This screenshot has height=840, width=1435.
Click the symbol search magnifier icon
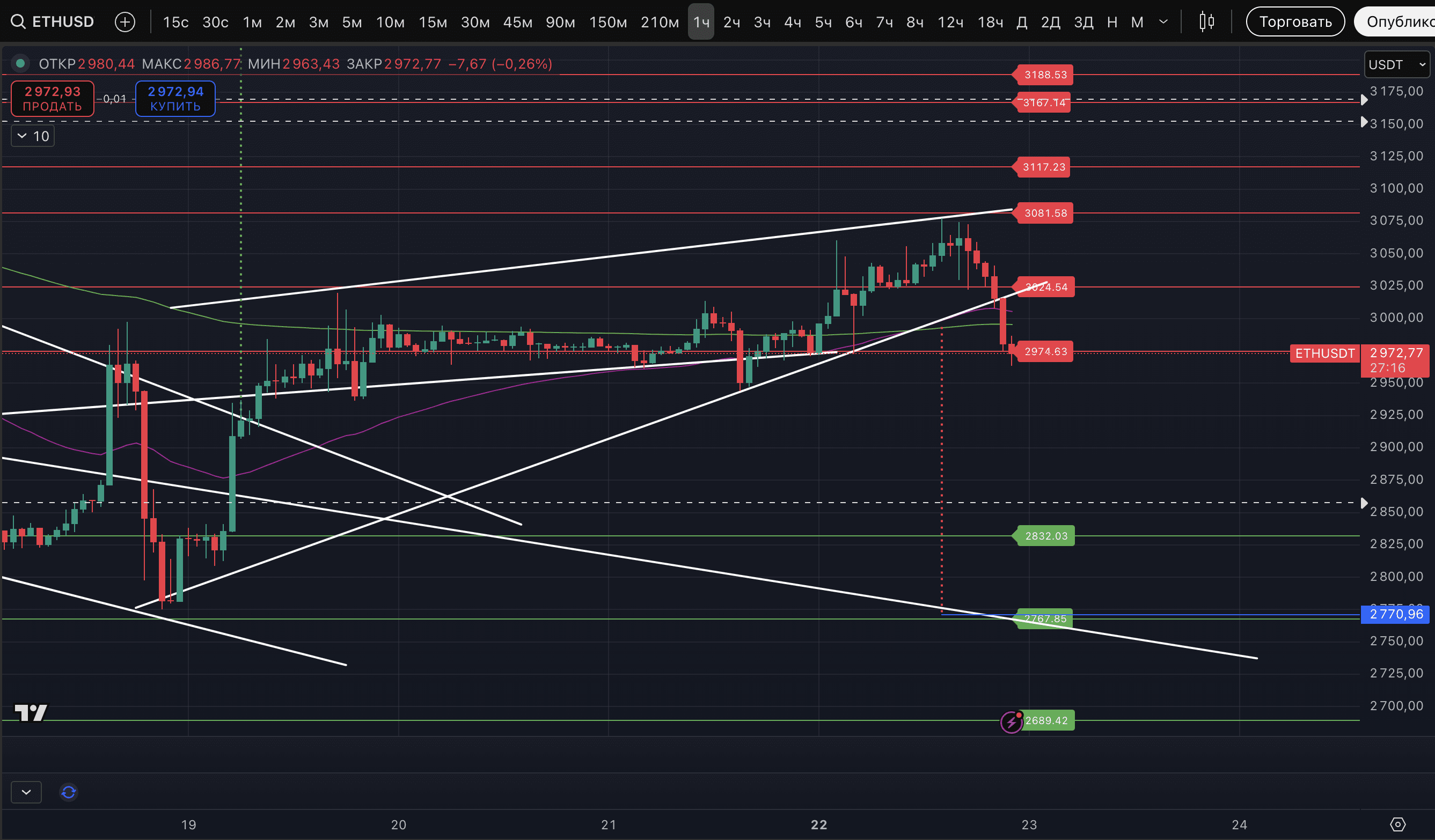point(18,22)
